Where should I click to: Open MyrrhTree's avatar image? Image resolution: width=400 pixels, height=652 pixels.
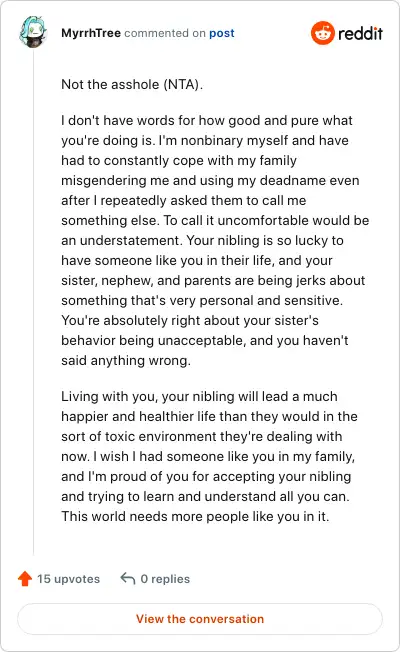pyautogui.click(x=33, y=32)
